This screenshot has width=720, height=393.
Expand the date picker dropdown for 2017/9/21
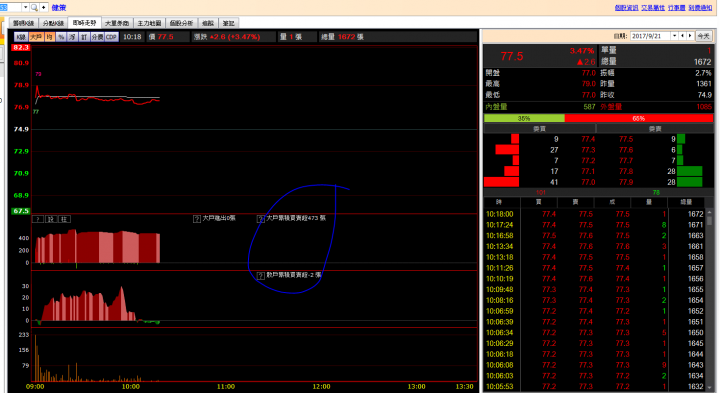pos(675,36)
